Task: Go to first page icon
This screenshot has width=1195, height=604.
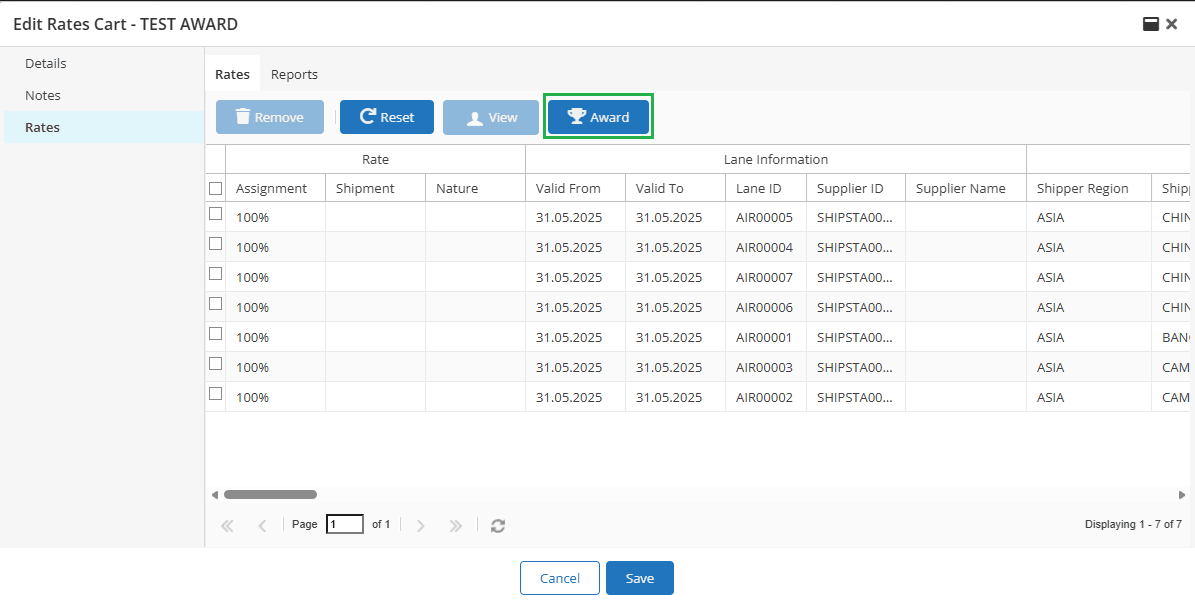Action: (x=227, y=525)
